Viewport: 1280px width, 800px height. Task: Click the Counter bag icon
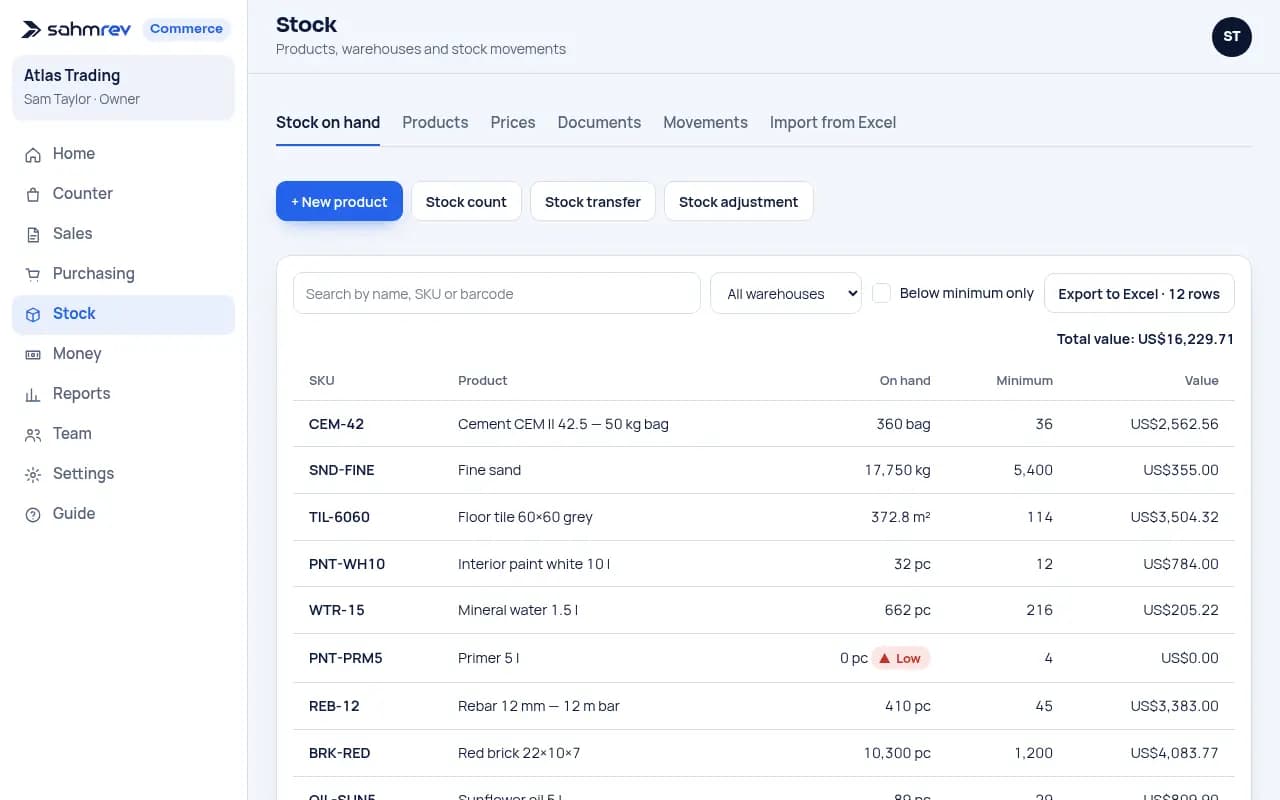(x=33, y=194)
